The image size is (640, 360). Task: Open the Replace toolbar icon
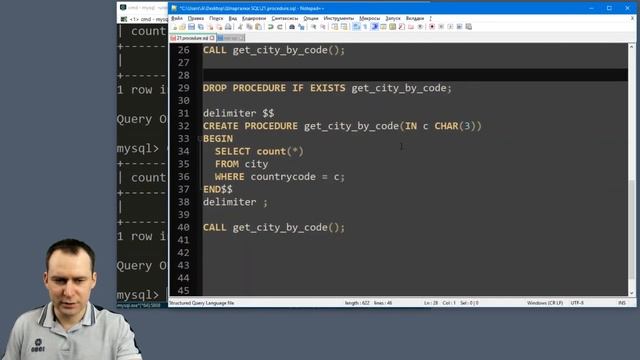[301, 27]
